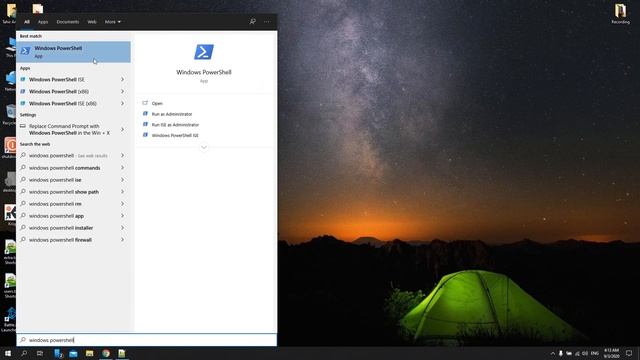Show hidden system tray icons
Screen dimensions: 640x360
(553, 353)
